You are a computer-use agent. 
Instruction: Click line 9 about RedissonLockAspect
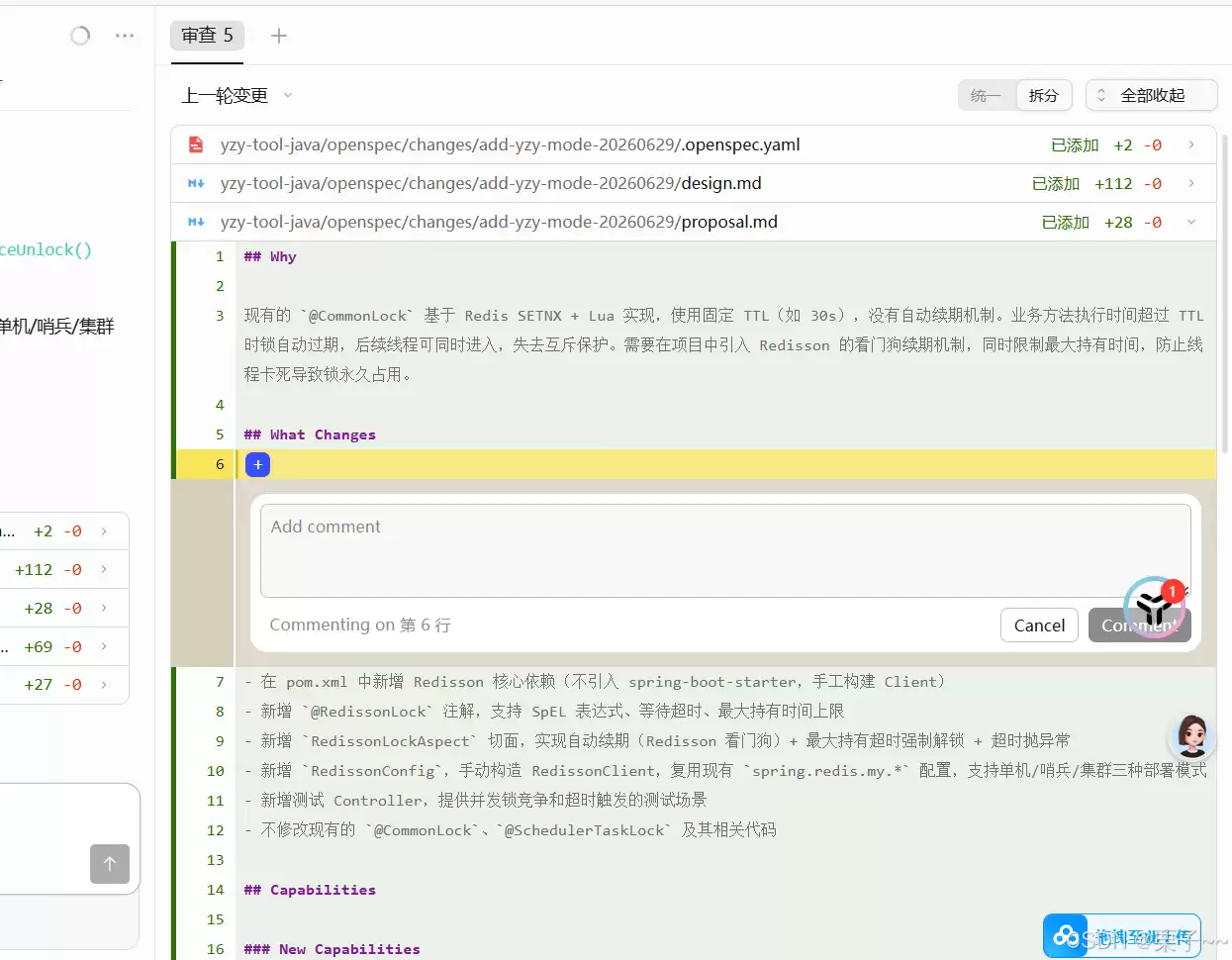[x=657, y=741]
